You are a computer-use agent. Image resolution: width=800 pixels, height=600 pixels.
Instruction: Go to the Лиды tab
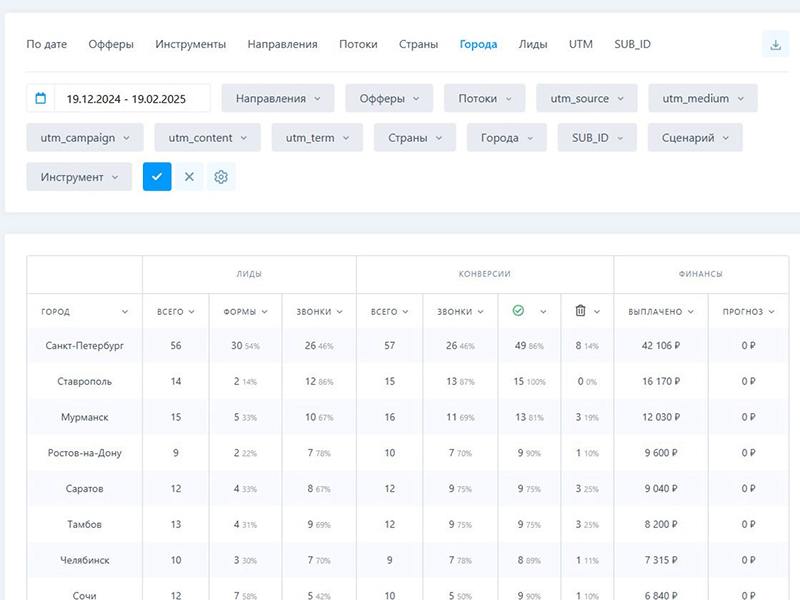point(533,44)
